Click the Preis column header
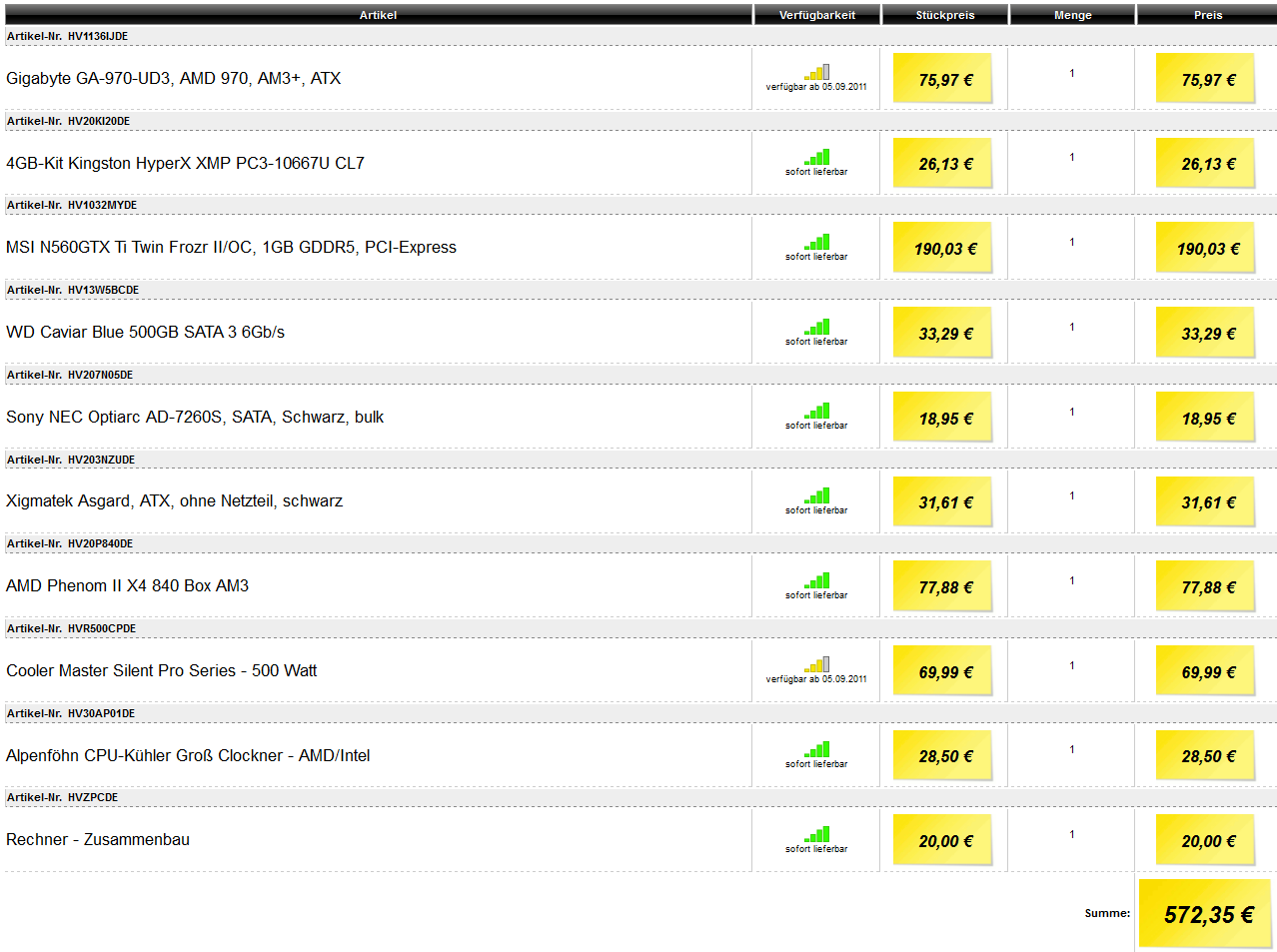 1207,15
